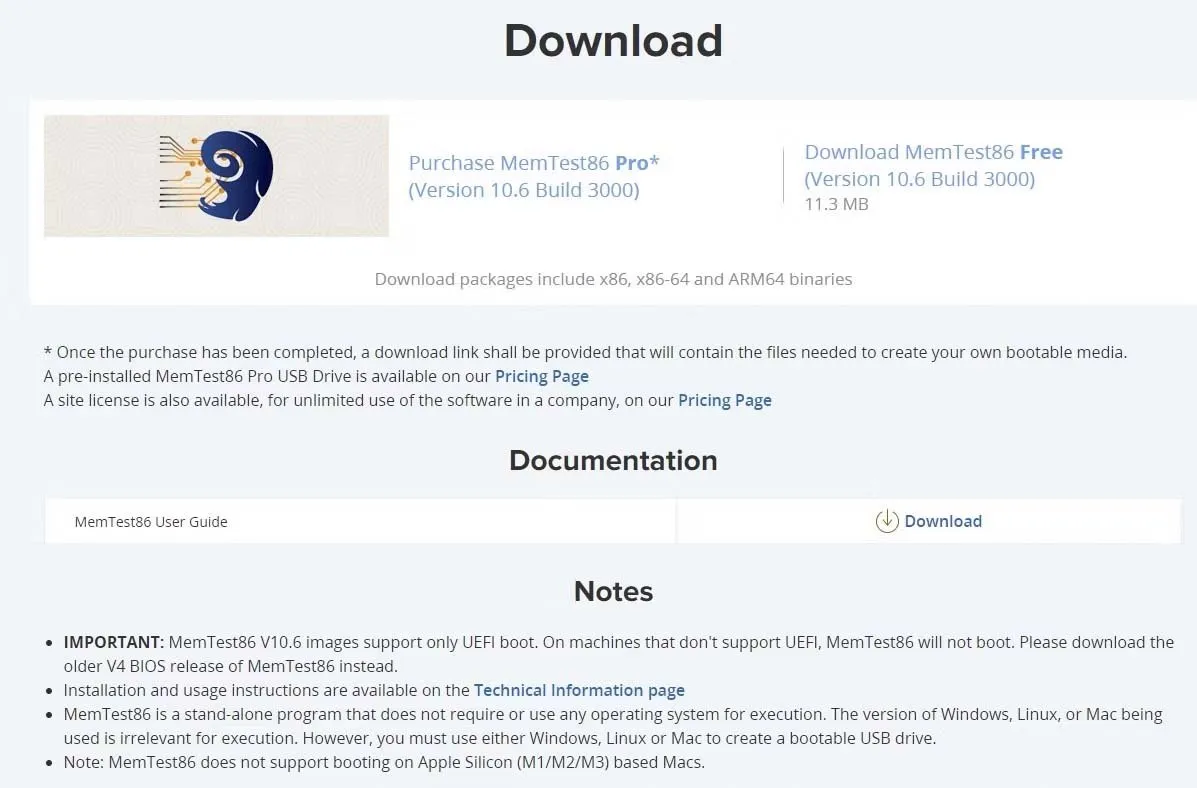Open Pricing Page link for pre-installed USB drive

pyautogui.click(x=541, y=376)
